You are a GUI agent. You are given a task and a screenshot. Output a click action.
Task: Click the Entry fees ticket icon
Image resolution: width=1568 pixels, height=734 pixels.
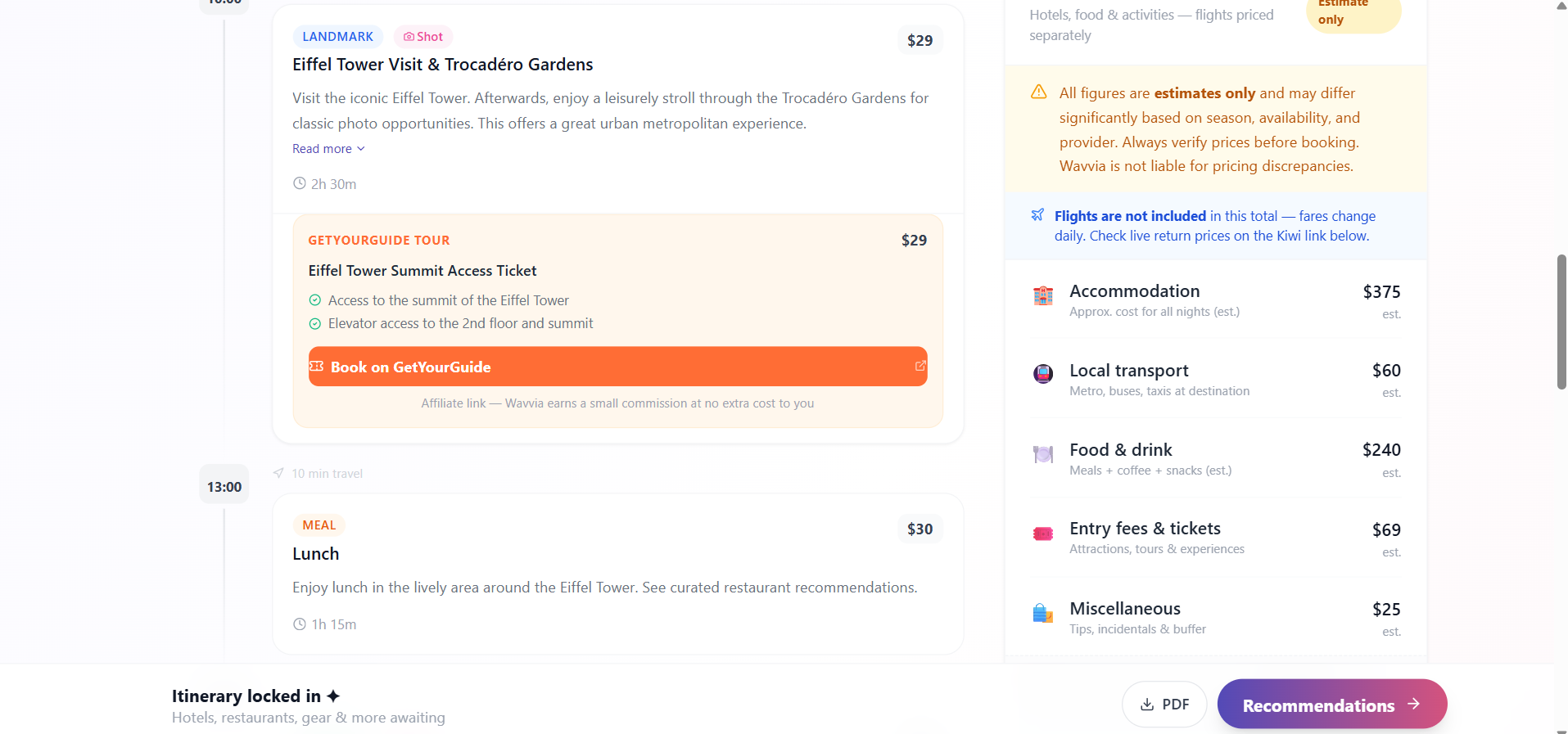pos(1042,534)
